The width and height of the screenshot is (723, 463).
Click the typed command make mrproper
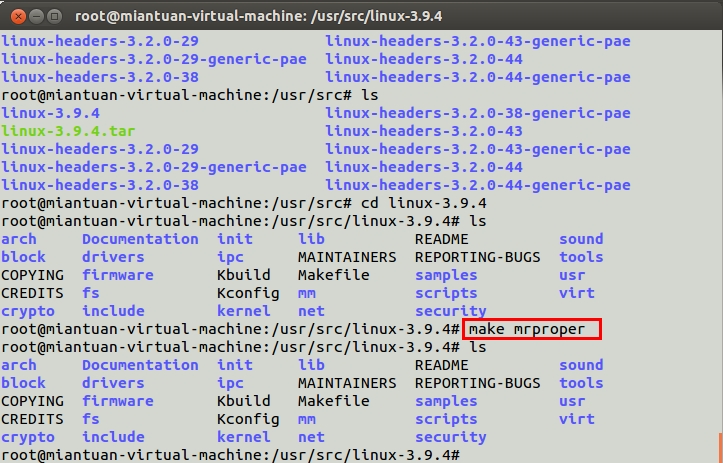pyautogui.click(x=527, y=329)
